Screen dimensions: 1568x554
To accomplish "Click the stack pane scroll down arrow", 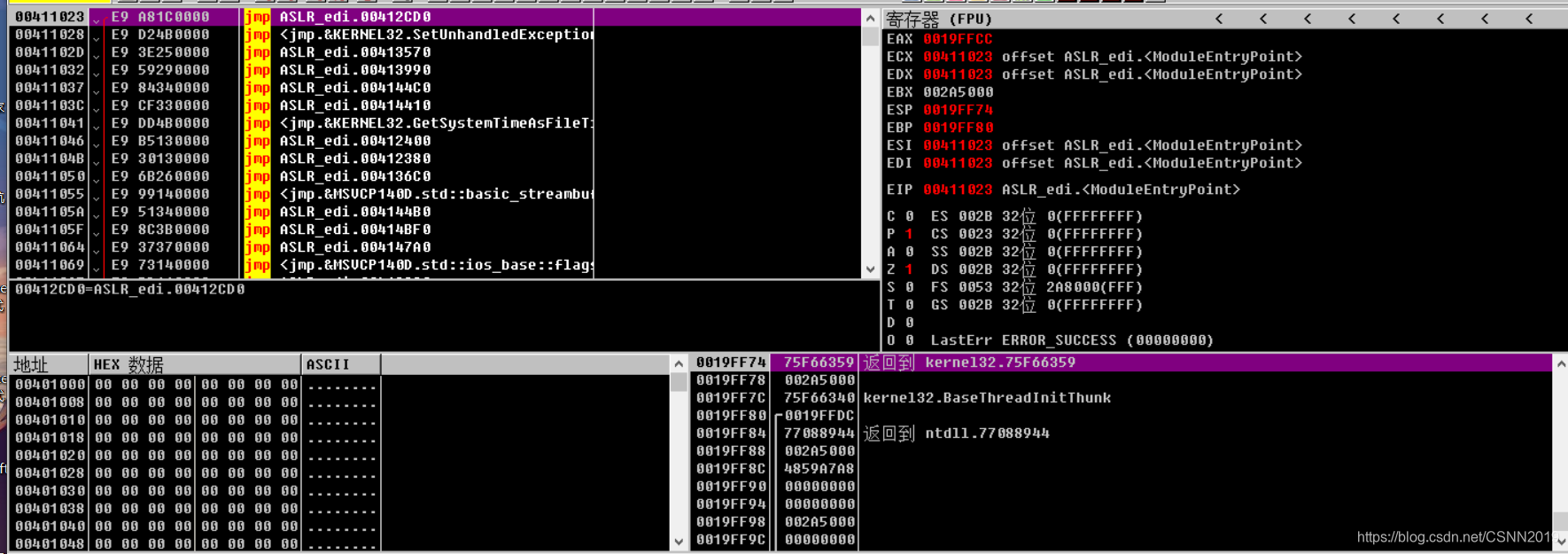I will pos(1560,541).
